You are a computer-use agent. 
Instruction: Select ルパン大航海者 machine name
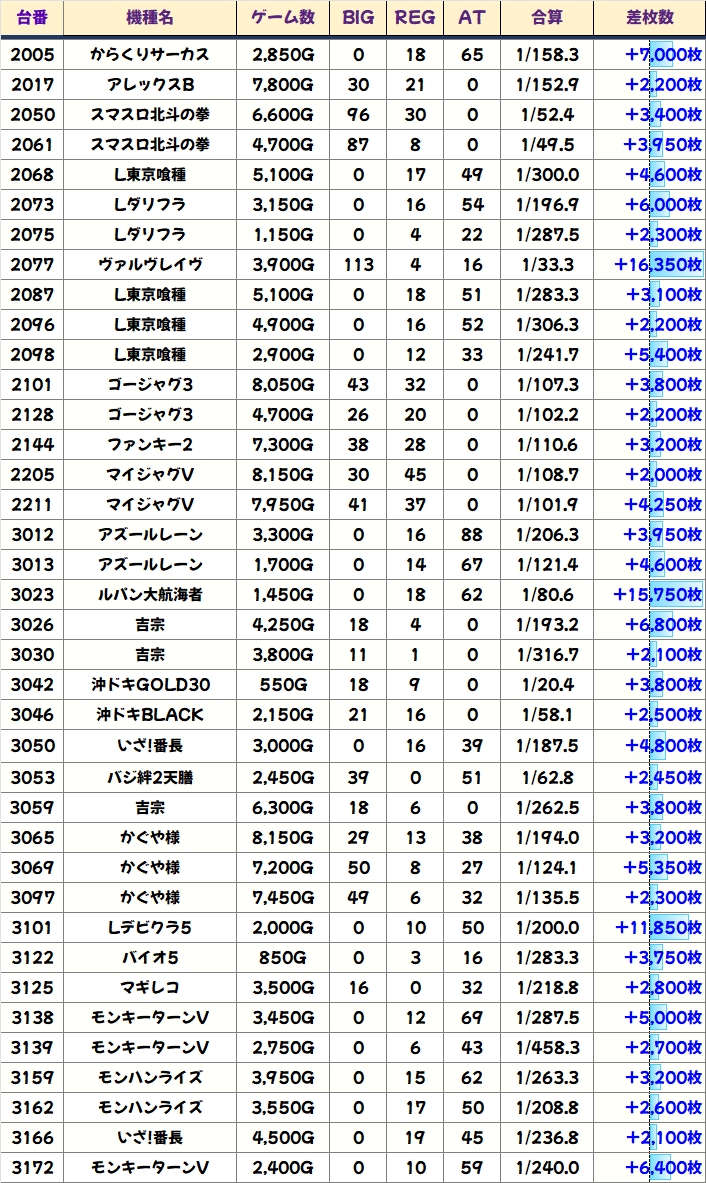(150, 595)
